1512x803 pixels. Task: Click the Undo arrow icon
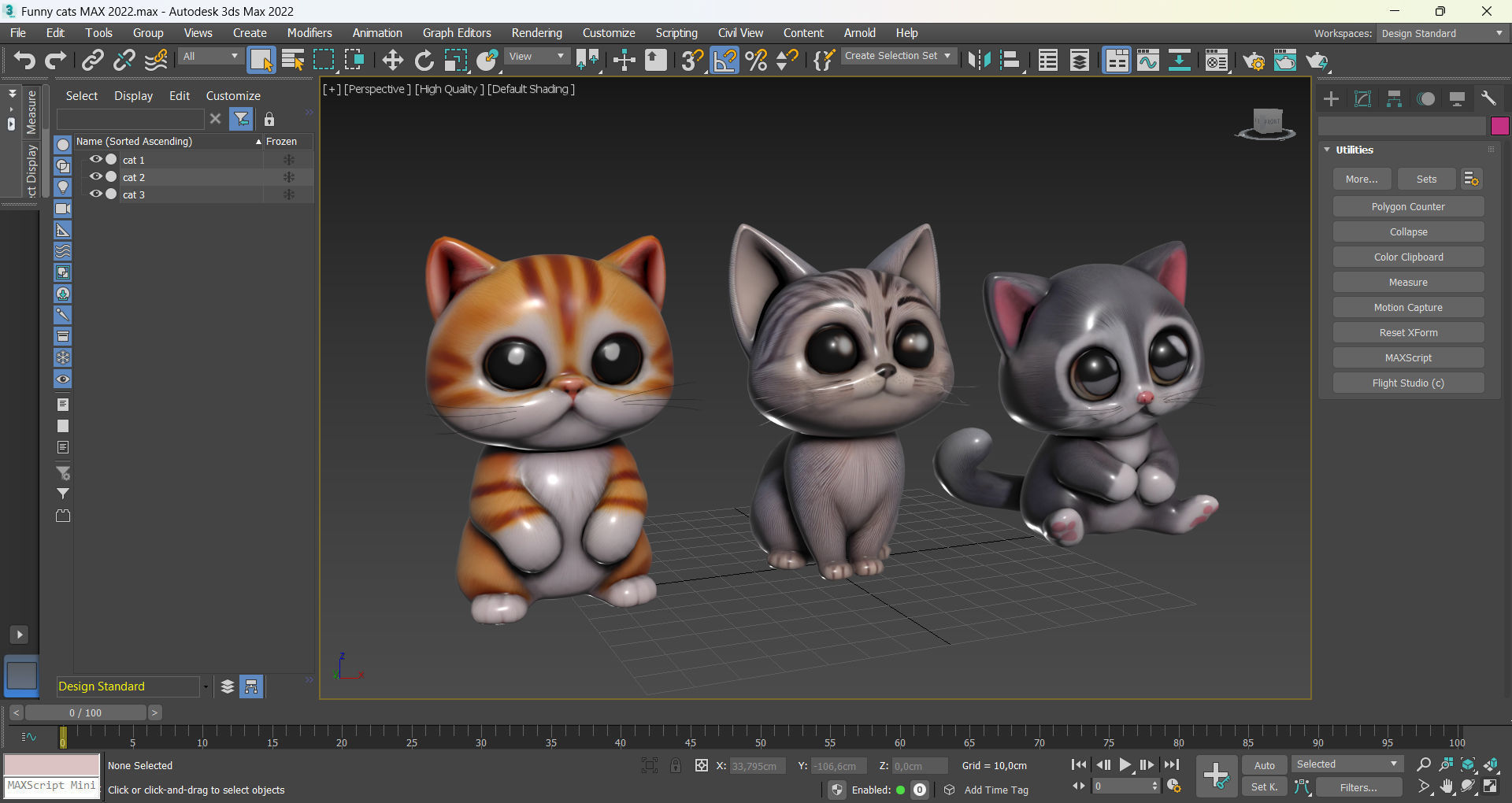24,60
